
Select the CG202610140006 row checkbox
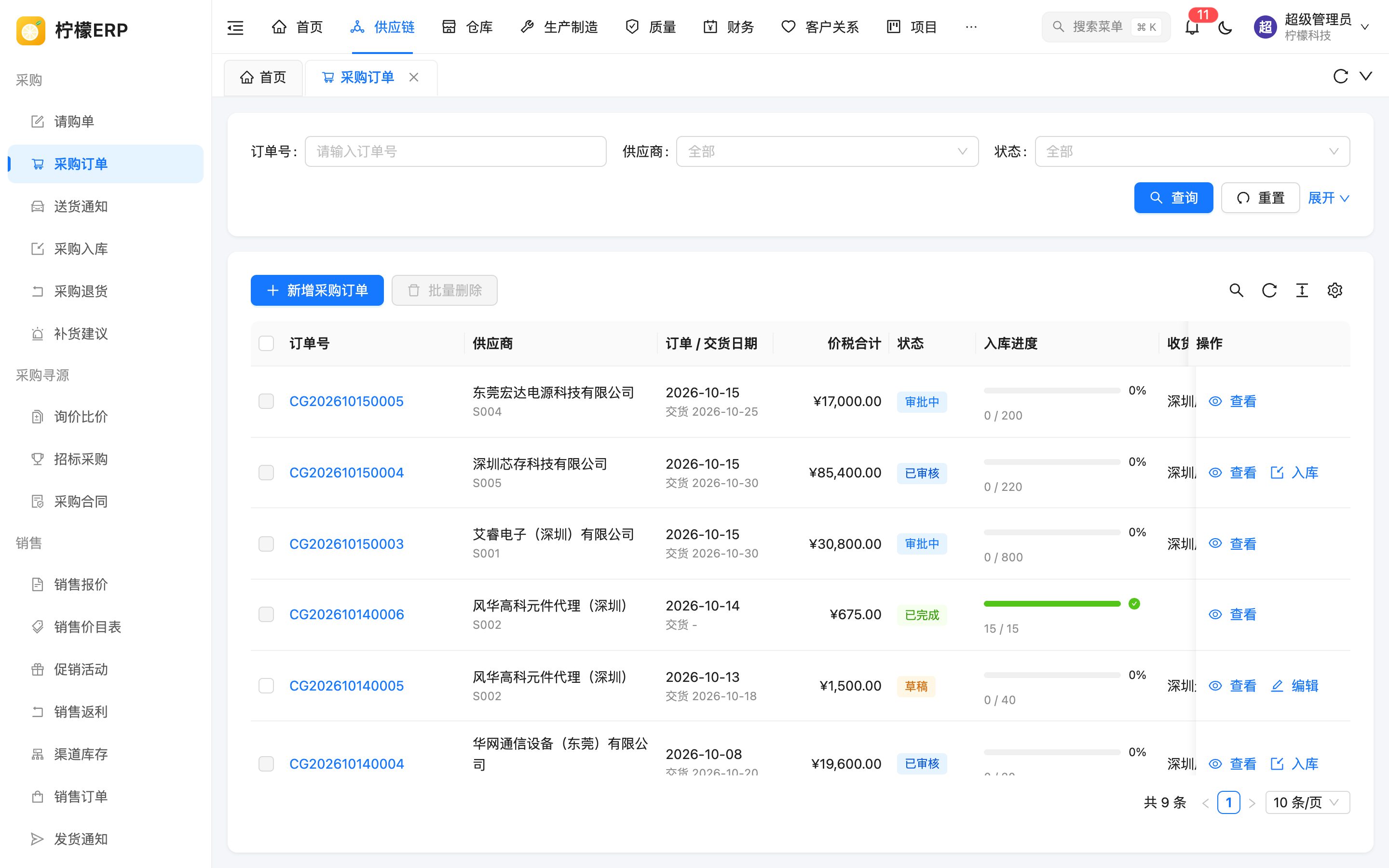coord(266,614)
